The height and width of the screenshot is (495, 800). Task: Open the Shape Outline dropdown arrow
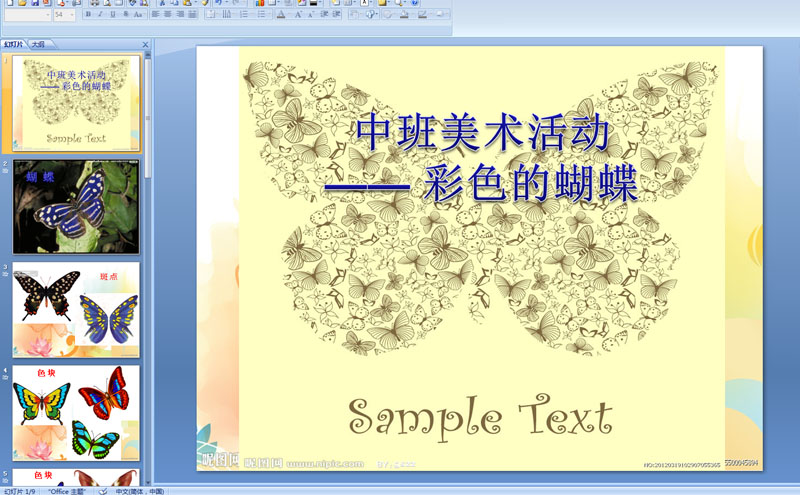431,14
